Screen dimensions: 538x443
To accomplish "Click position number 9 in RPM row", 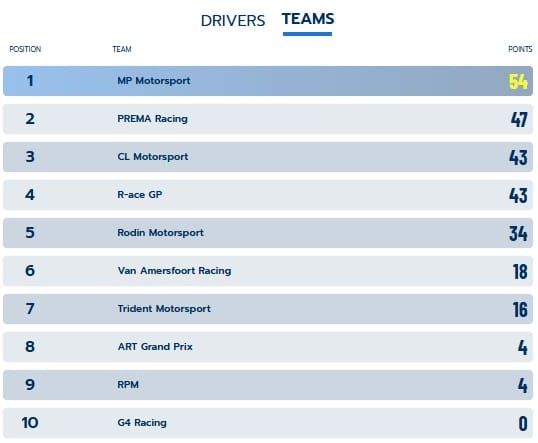I will 30,385.
